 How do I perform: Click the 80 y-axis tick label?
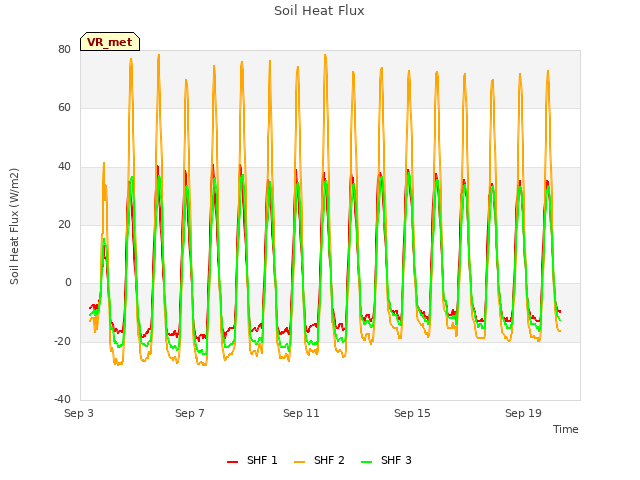click(64, 49)
